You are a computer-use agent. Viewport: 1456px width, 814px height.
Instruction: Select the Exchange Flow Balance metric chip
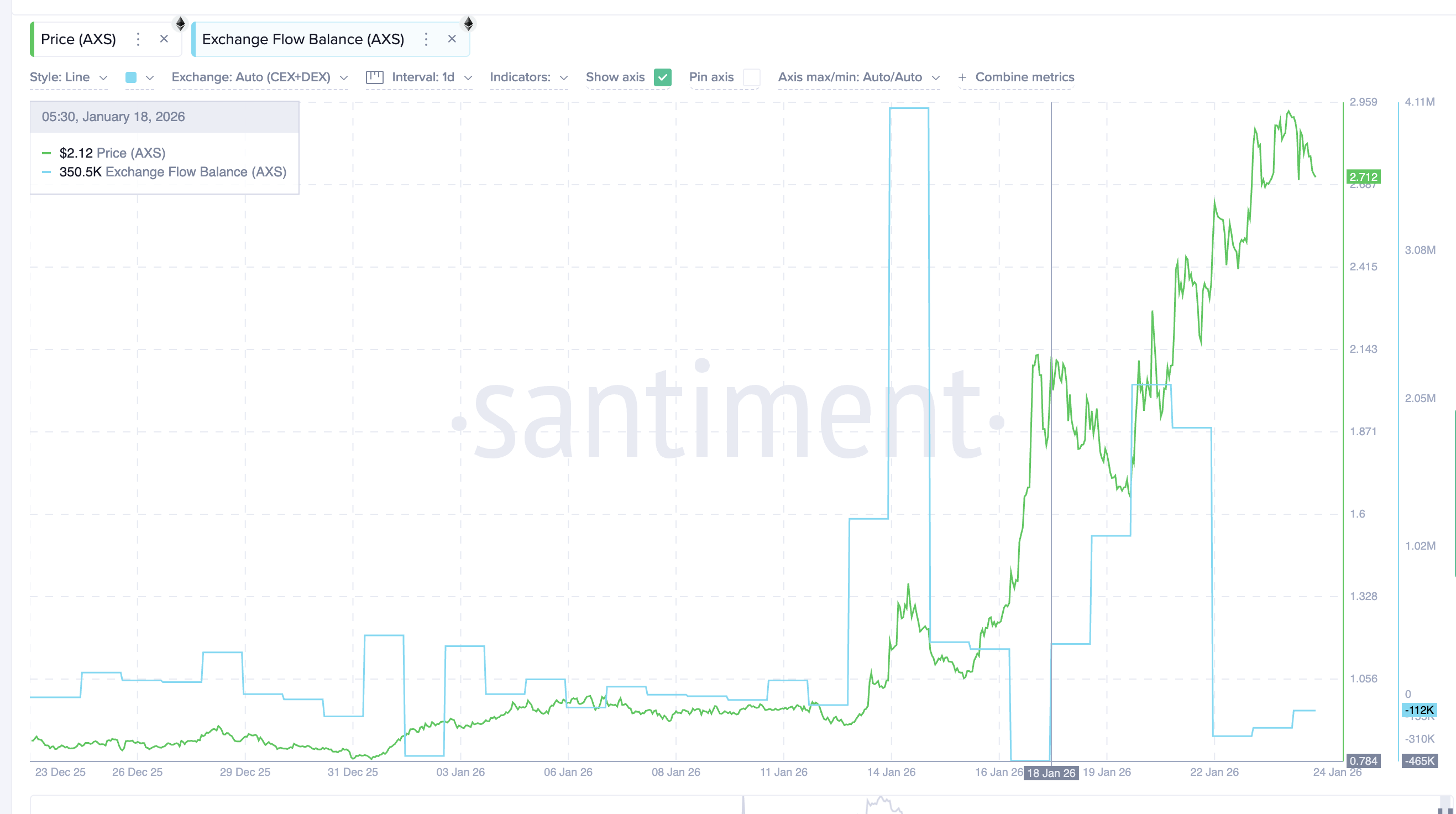pyautogui.click(x=303, y=39)
